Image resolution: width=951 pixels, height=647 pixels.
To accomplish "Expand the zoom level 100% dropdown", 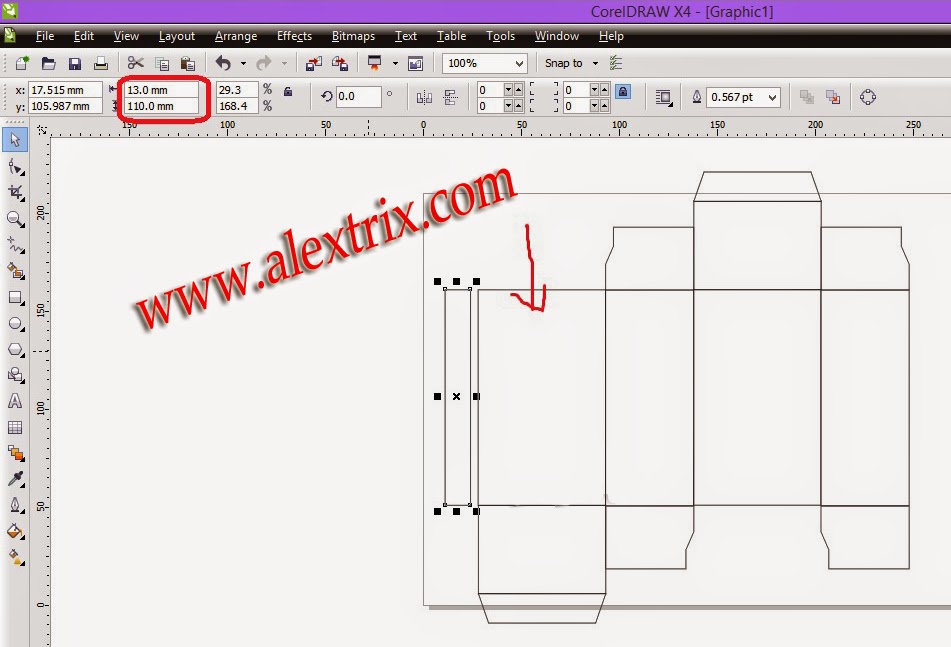I will pyautogui.click(x=519, y=63).
